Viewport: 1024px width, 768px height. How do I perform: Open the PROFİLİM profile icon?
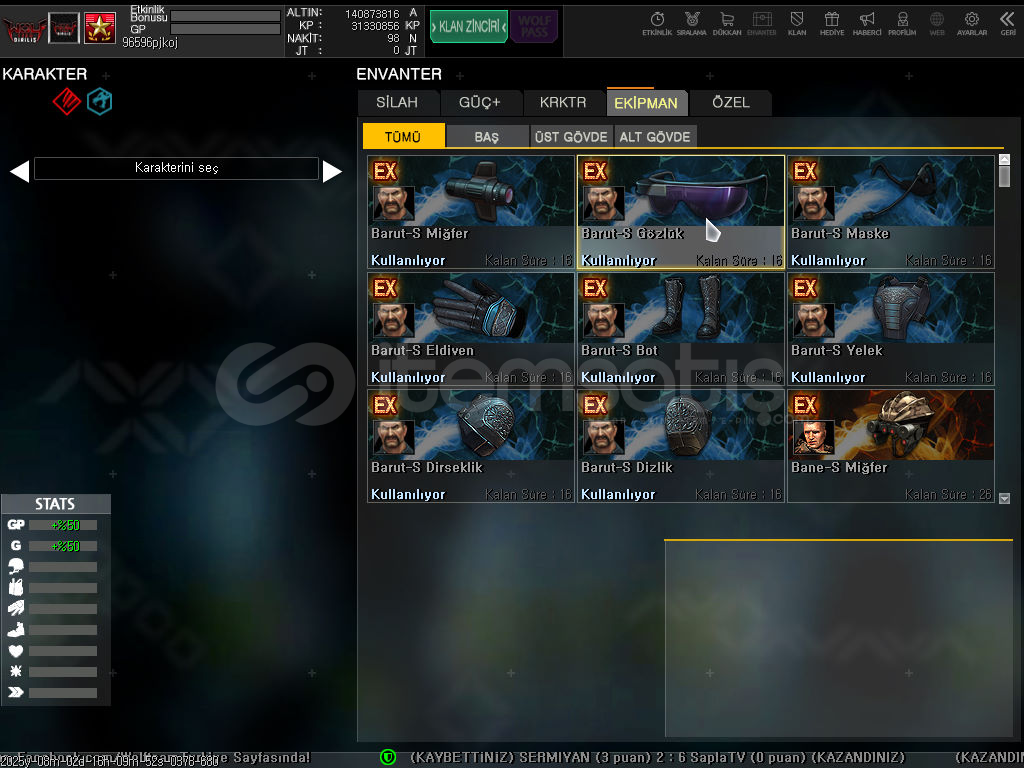click(x=902, y=24)
